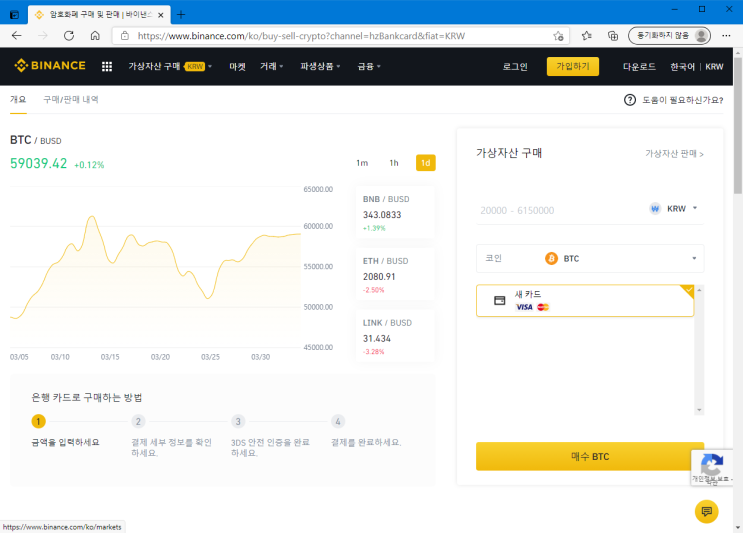Click the BTC price 59039.42
This screenshot has width=743, height=533.
(x=38, y=163)
